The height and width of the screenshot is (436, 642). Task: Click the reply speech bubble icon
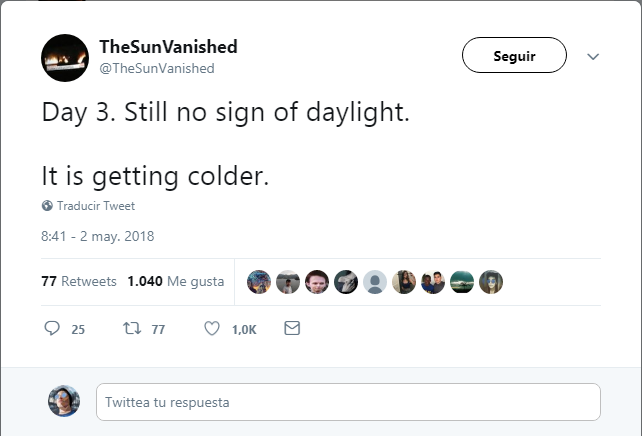(x=53, y=328)
